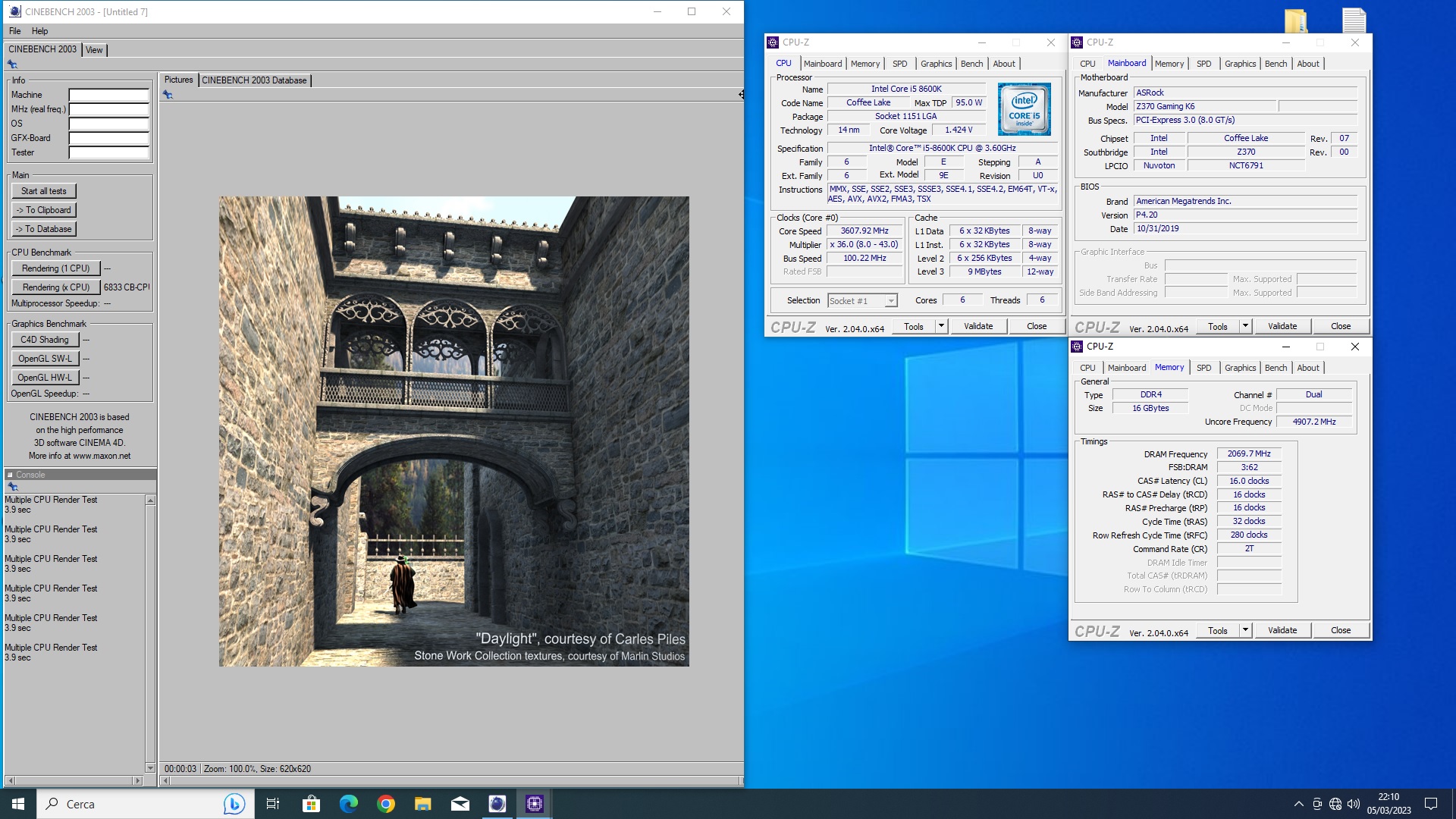
Task: Switch to Cinebench taskbar icon
Action: 497,804
